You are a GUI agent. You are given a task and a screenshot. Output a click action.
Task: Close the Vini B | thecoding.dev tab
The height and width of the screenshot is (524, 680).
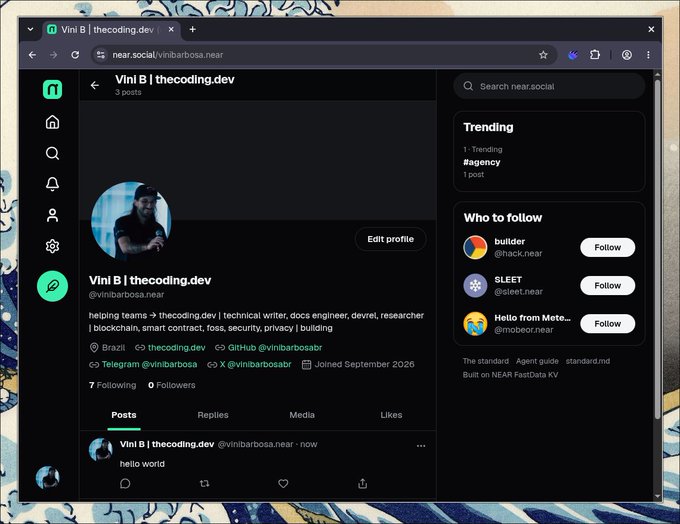point(171,29)
